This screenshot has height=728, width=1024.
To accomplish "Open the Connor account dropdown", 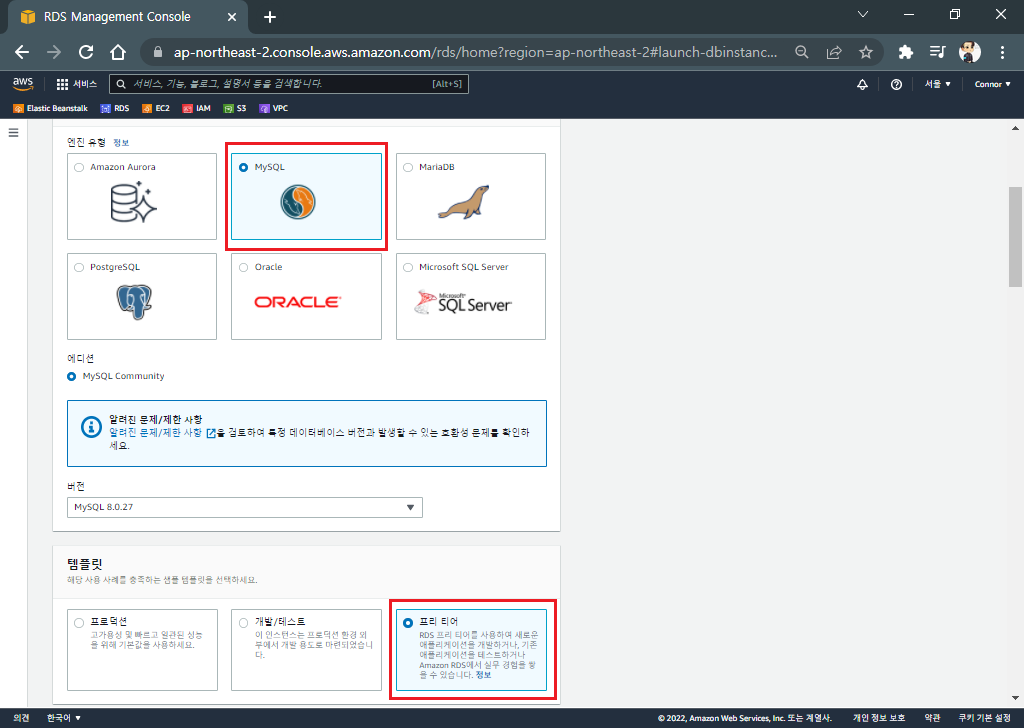I will click(x=992, y=84).
